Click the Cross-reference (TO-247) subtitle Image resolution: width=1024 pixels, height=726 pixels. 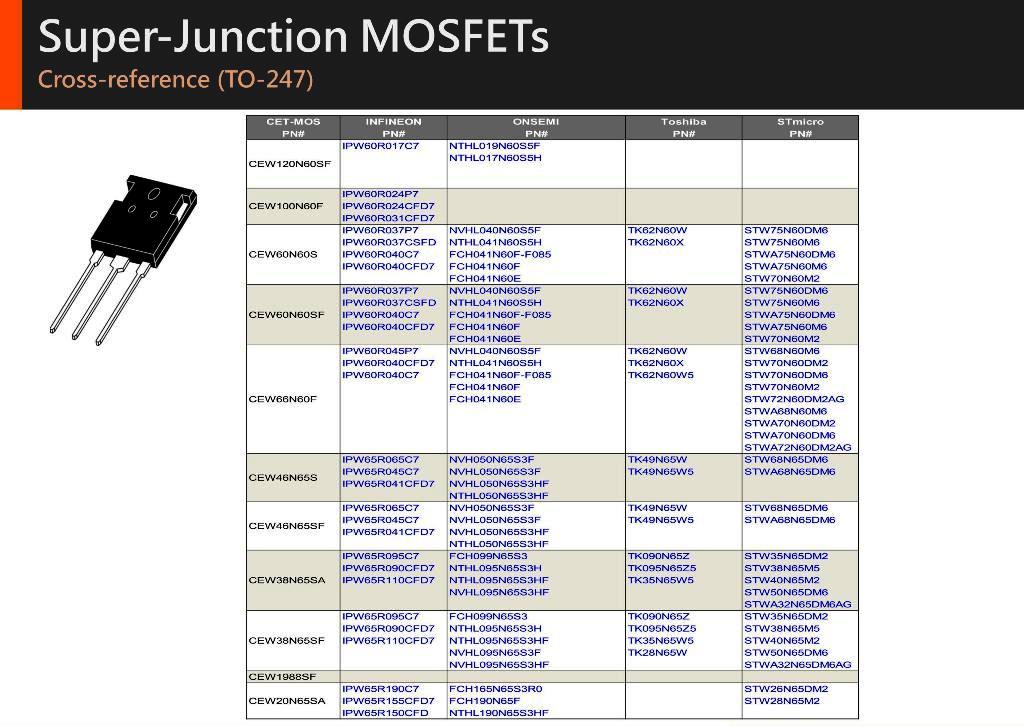pos(175,79)
